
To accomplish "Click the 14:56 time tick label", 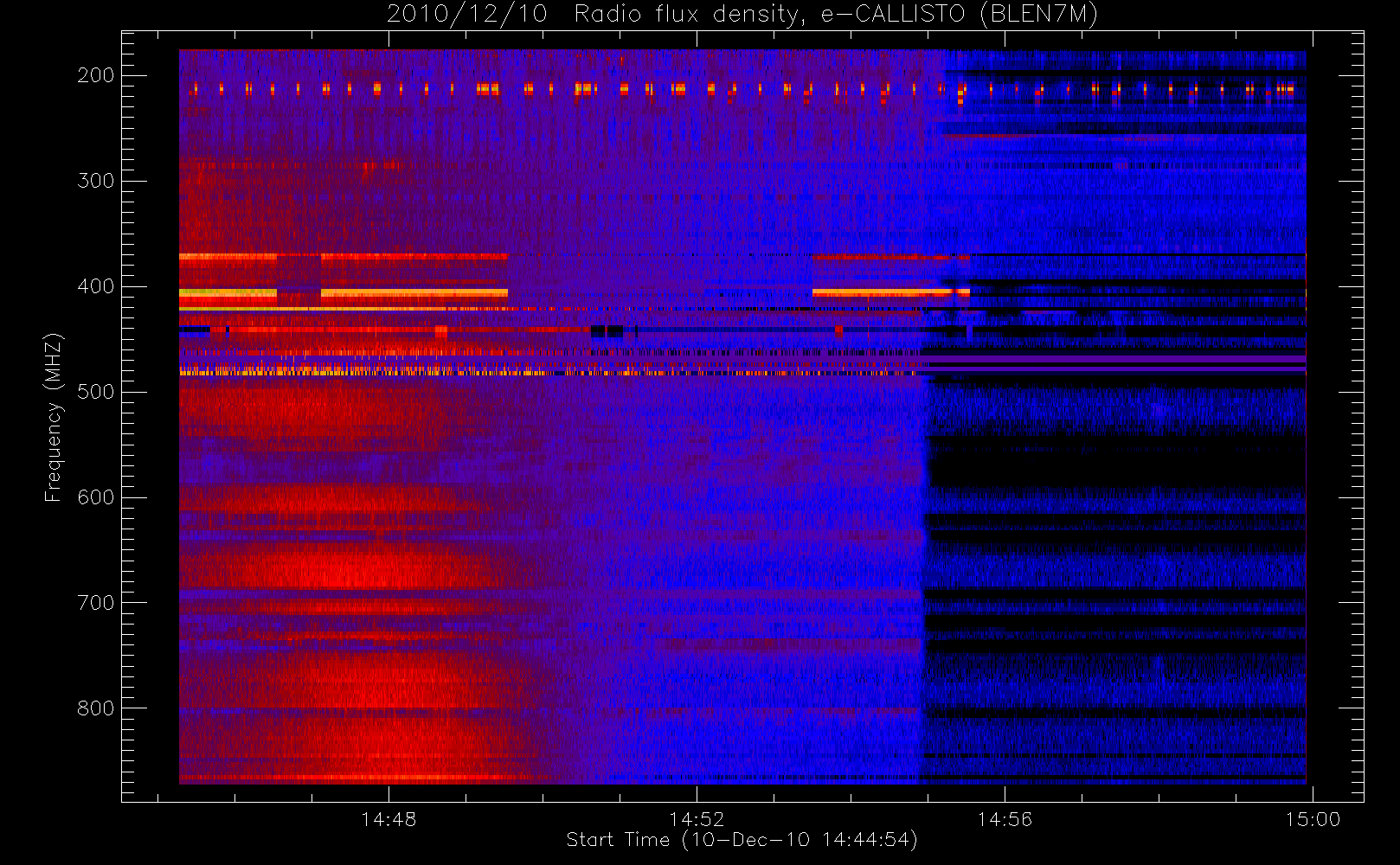I will pyautogui.click(x=1005, y=819).
